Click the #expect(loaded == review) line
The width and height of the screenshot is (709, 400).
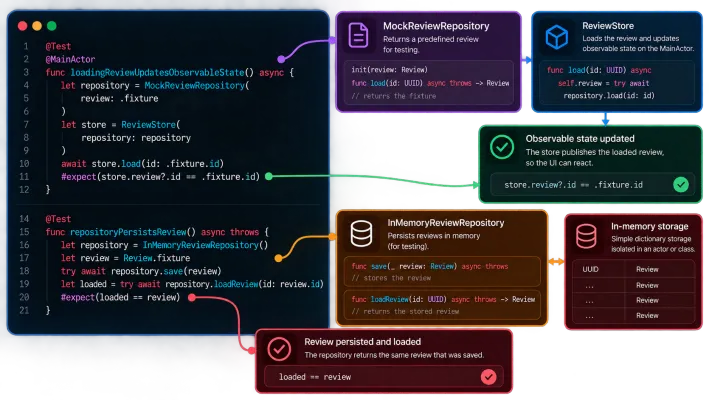pos(120,297)
